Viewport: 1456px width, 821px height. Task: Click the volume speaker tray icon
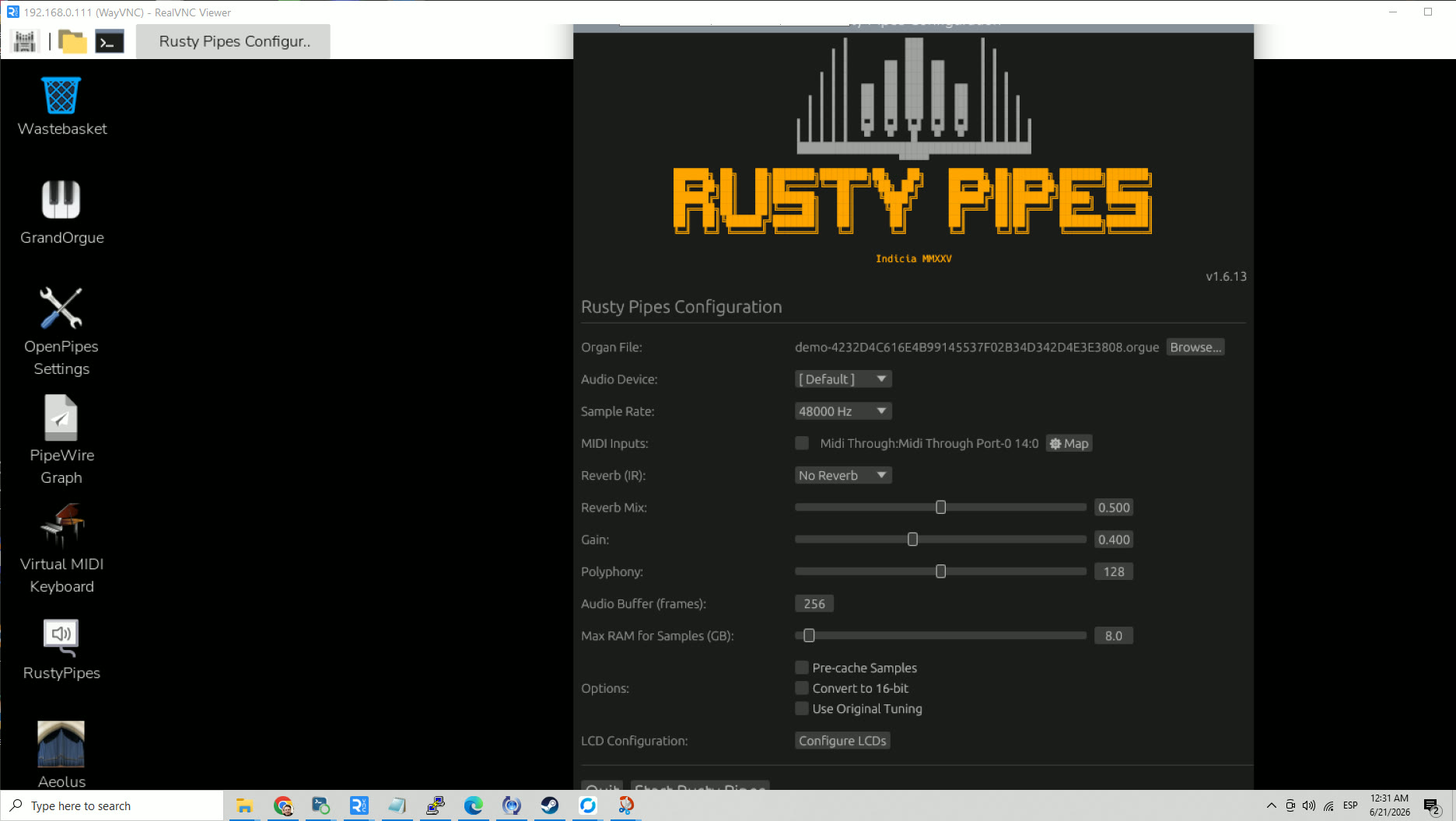click(x=1309, y=805)
